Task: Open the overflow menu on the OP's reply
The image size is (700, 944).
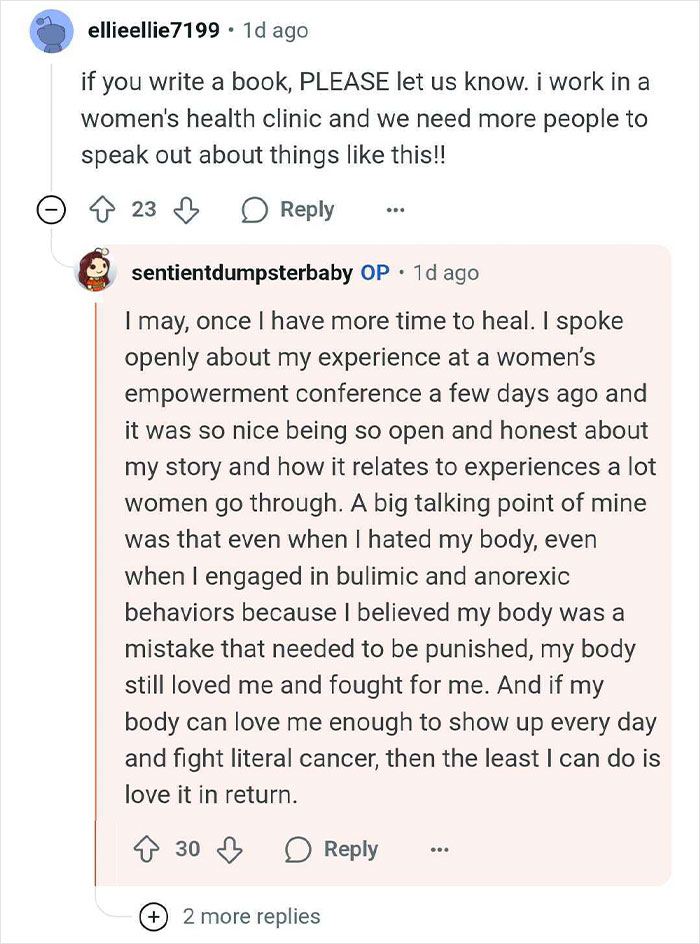Action: pyautogui.click(x=440, y=849)
